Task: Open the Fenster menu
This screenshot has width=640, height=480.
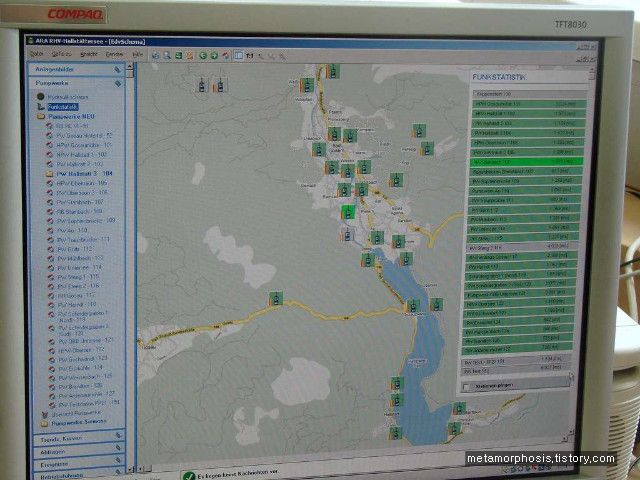Action: 114,54
